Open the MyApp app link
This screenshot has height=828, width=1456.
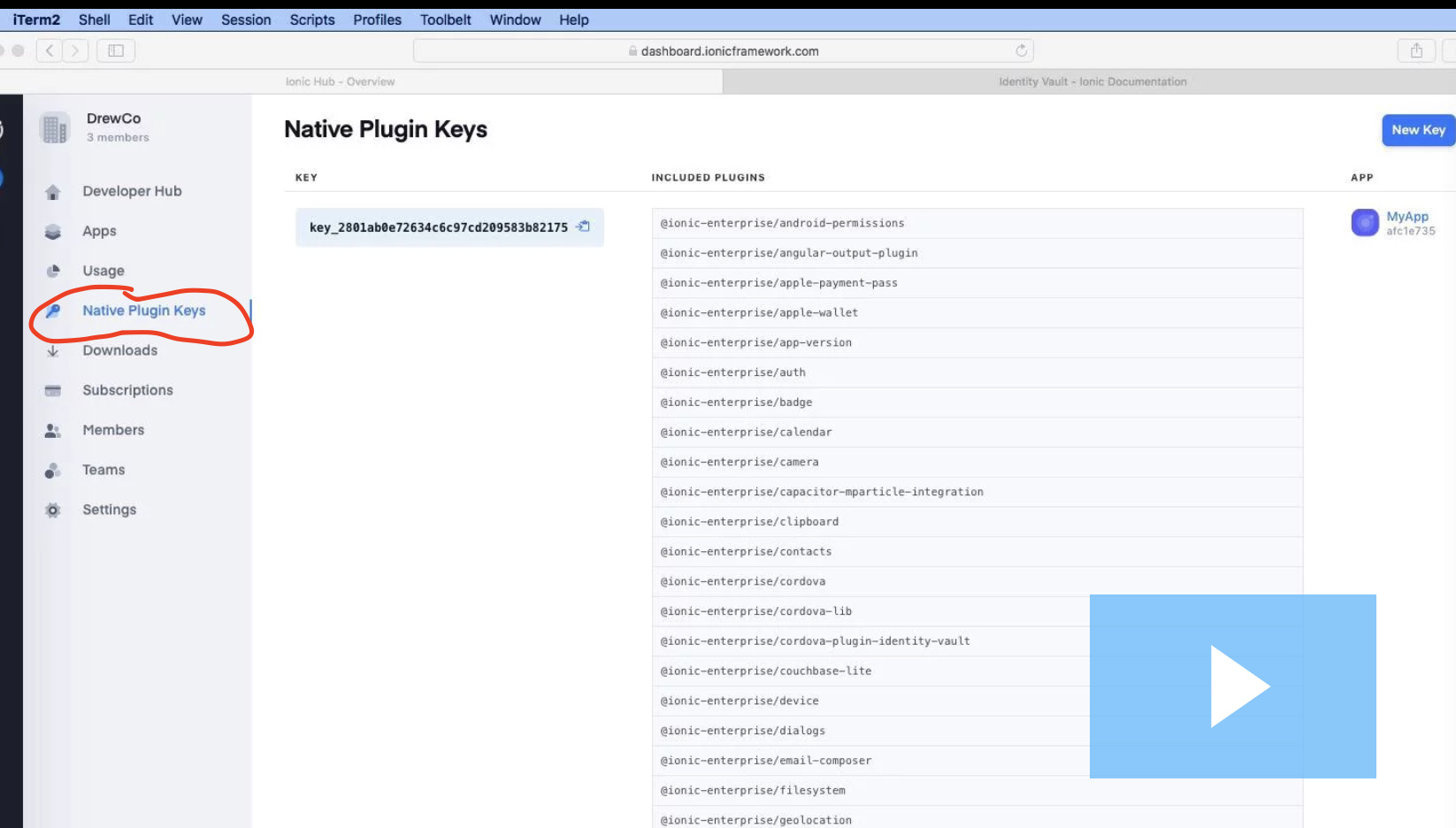[1407, 216]
